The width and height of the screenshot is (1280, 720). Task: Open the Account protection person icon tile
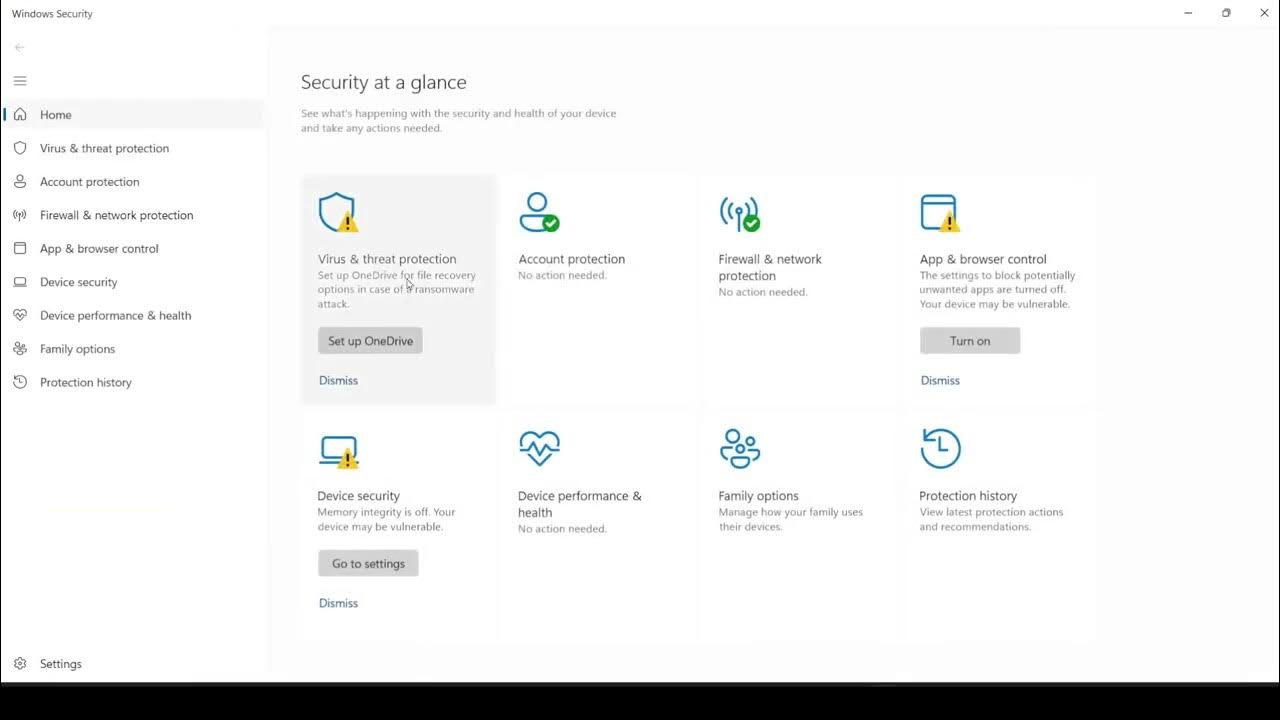538,213
